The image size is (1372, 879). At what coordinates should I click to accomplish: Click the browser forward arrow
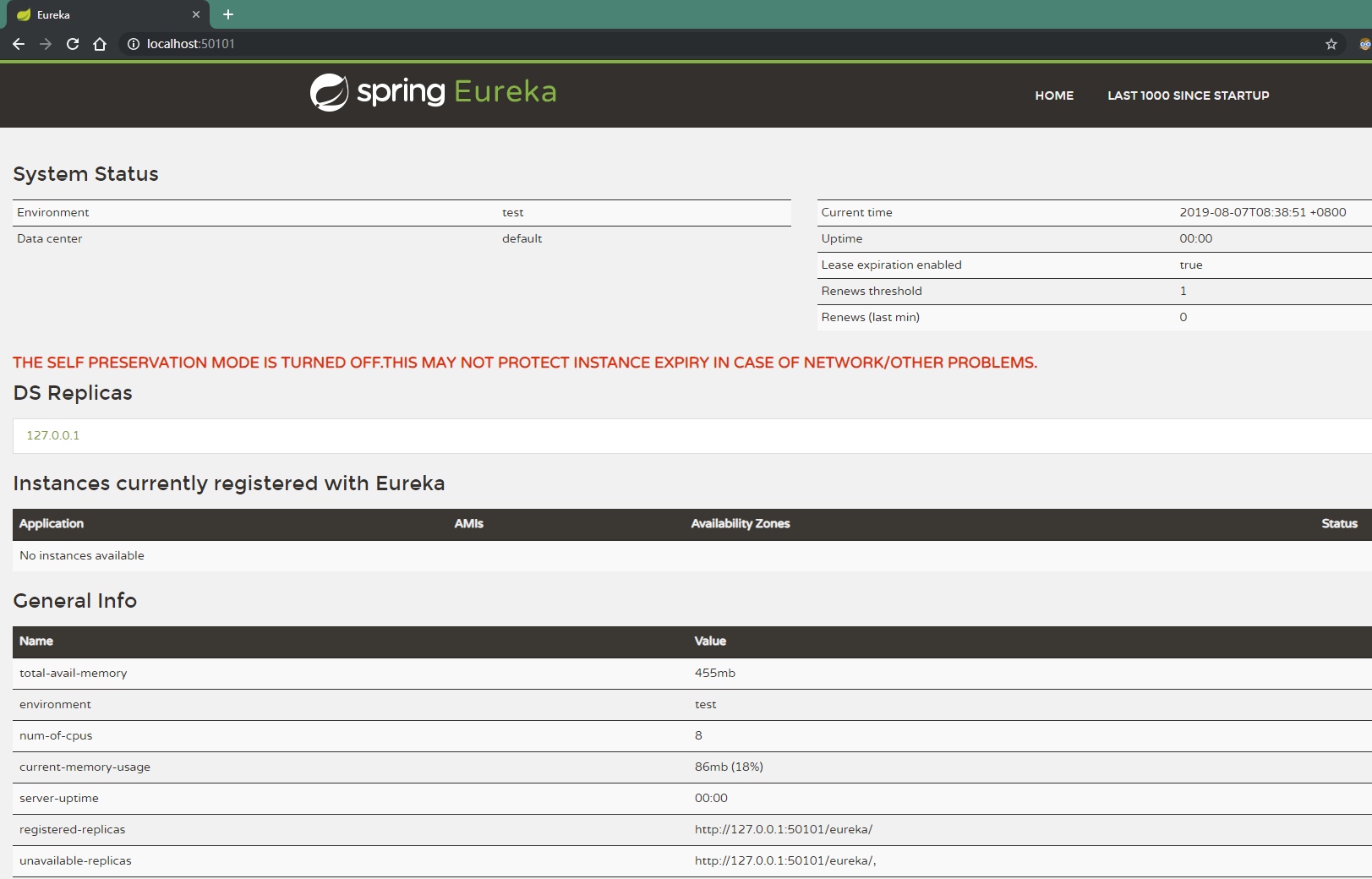click(x=46, y=44)
